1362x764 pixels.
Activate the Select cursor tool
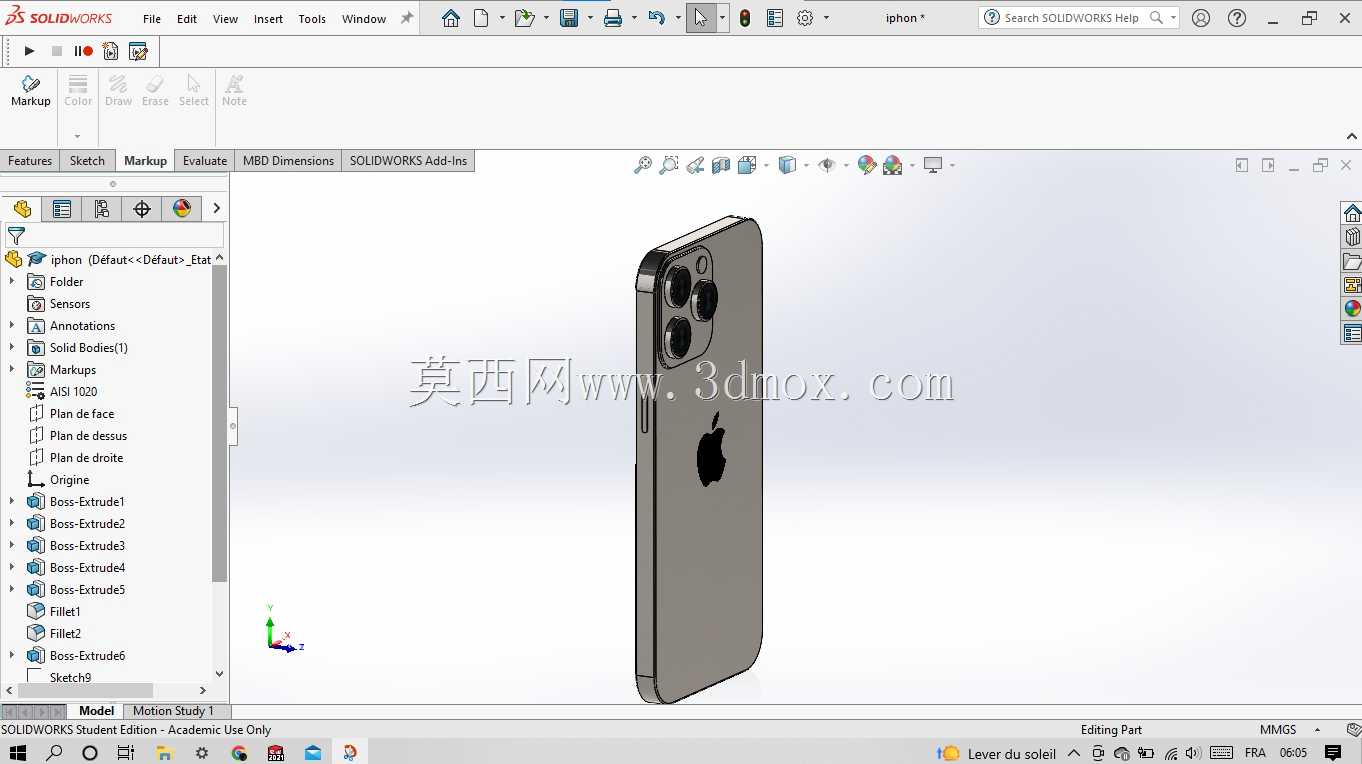pyautogui.click(x=701, y=18)
